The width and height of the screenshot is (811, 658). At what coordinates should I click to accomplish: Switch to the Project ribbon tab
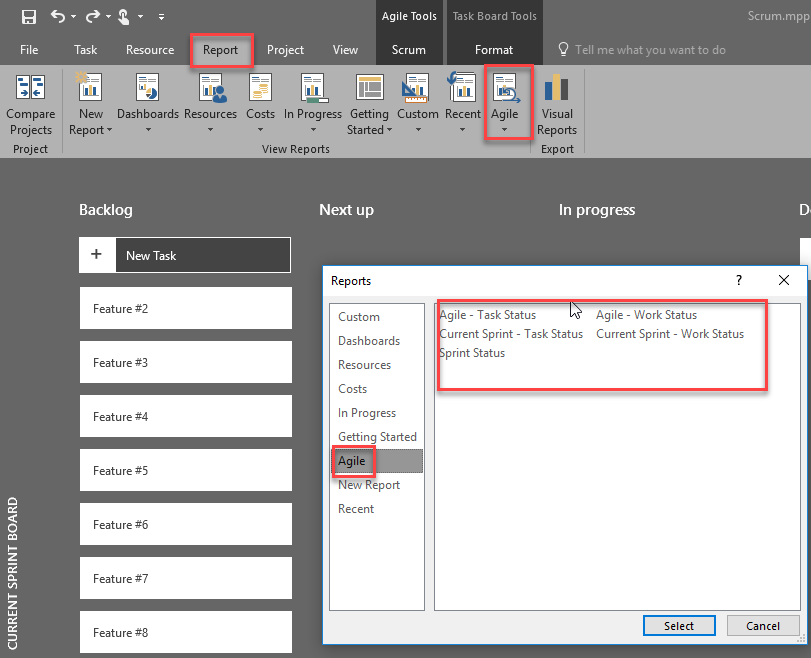click(285, 50)
